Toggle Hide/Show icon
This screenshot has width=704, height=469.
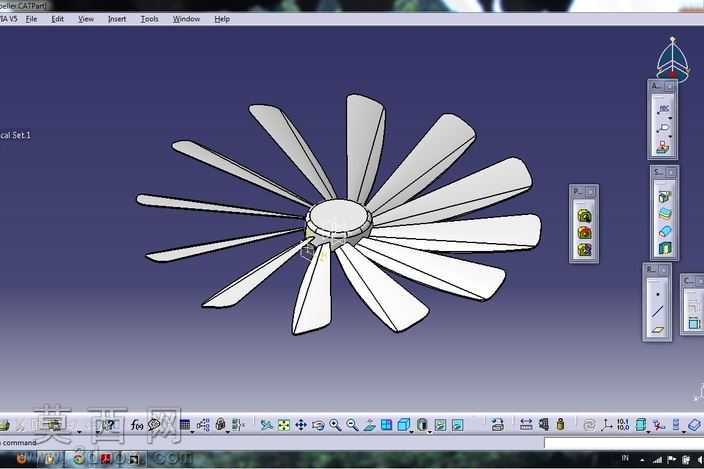point(440,425)
